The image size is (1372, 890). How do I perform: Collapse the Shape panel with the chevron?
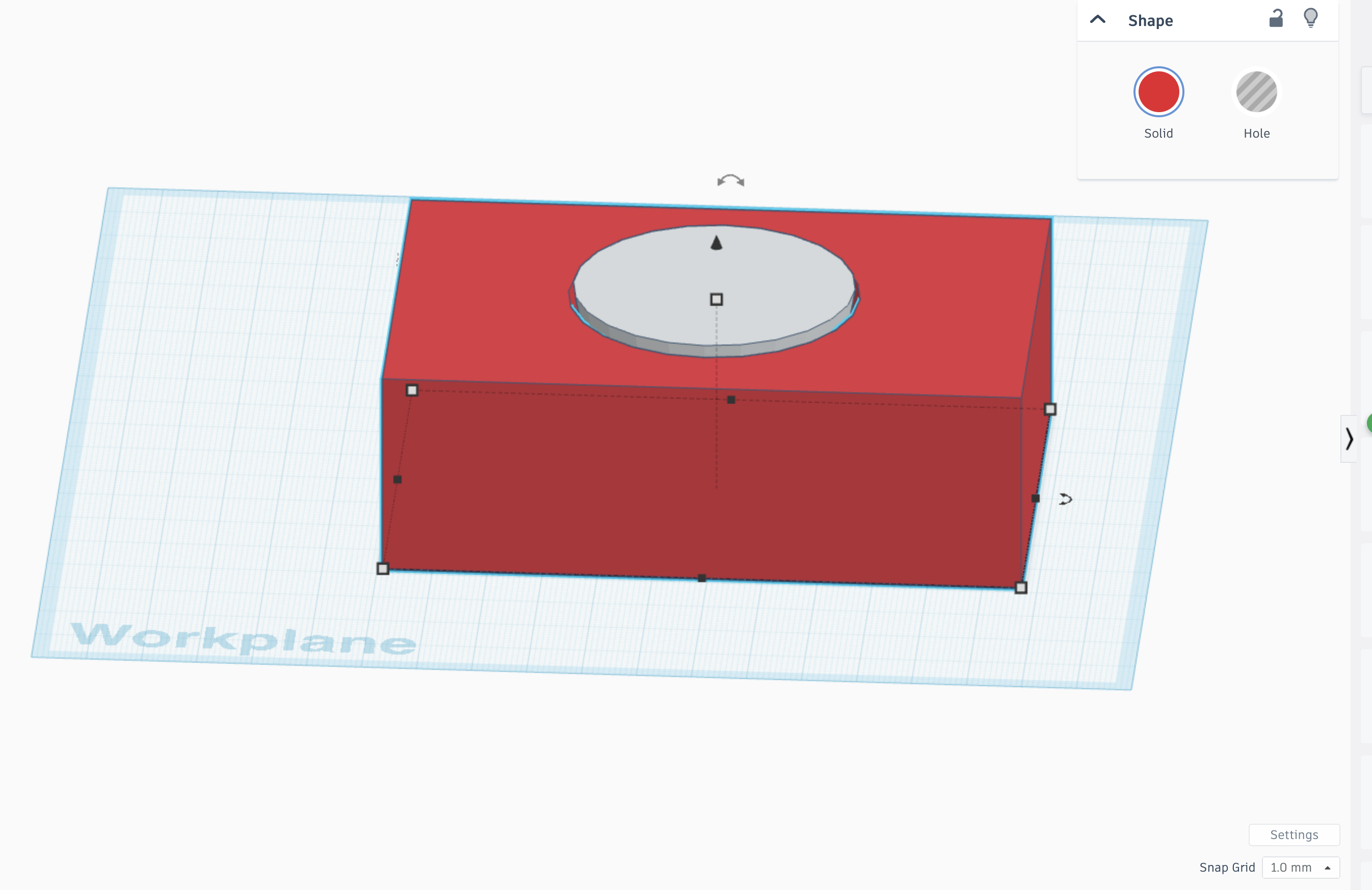1098,19
